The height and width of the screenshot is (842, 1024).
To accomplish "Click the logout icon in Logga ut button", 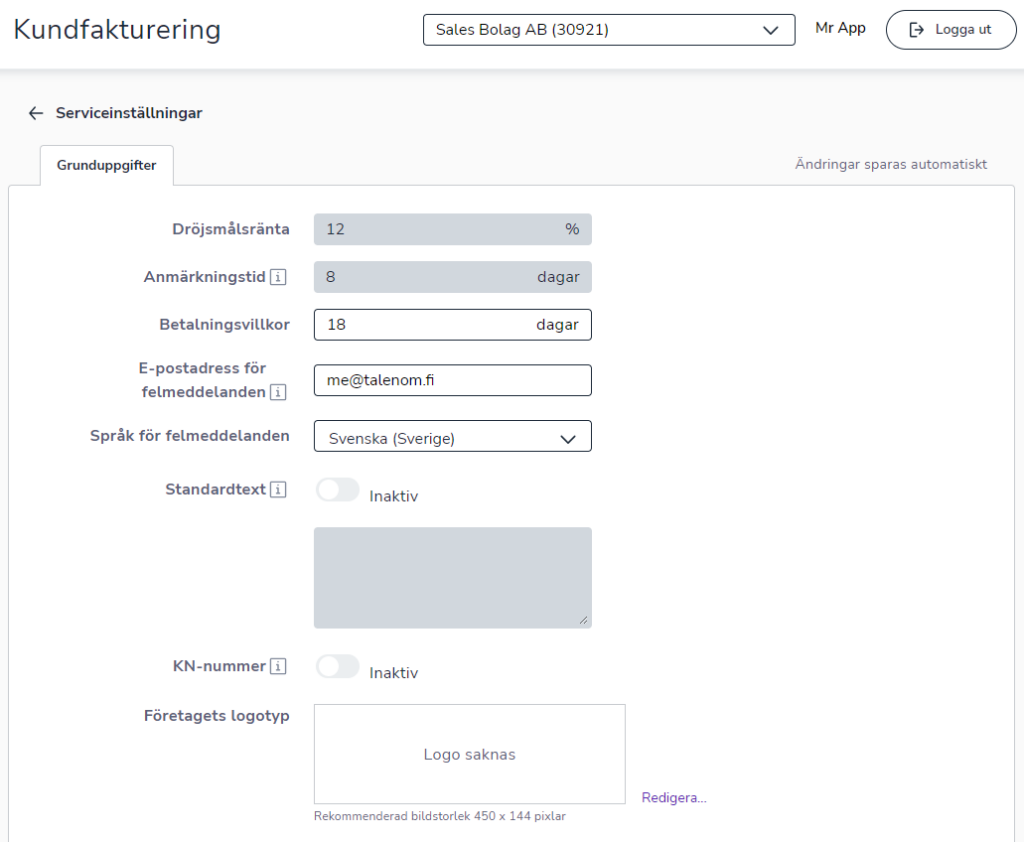I will (x=916, y=29).
